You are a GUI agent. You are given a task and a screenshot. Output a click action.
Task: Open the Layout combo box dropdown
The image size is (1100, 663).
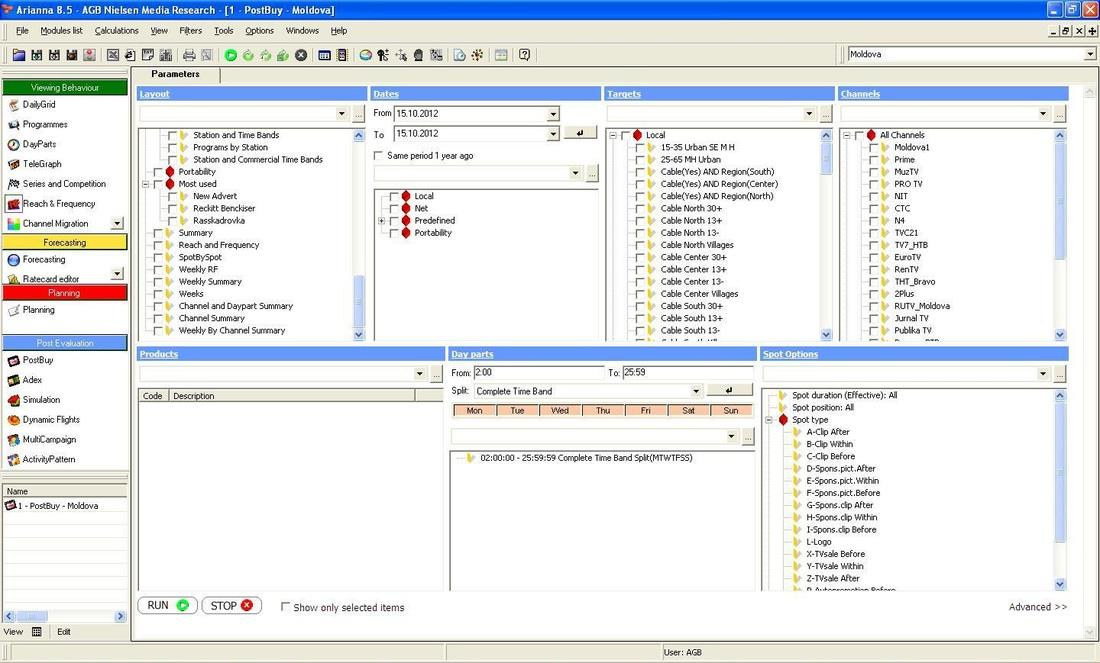(342, 114)
